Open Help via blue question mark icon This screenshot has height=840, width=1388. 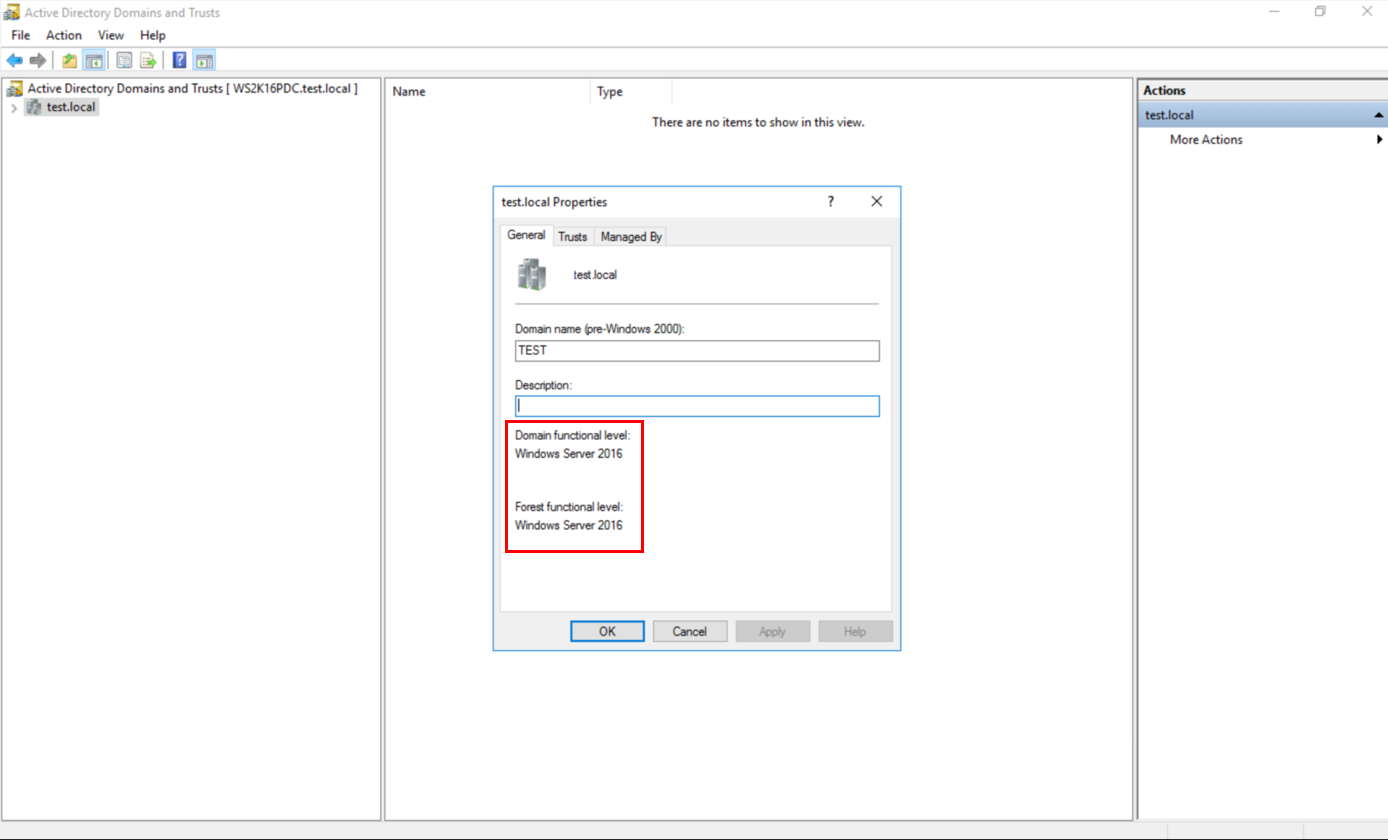180,61
